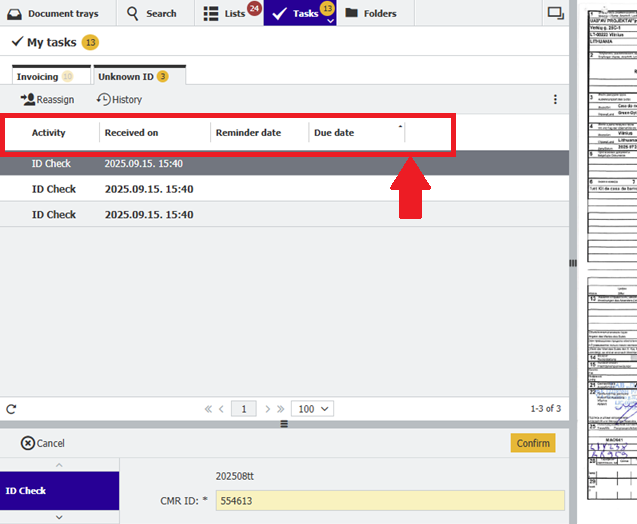The height and width of the screenshot is (524, 637).
Task: Open the task History
Action: pyautogui.click(x=119, y=99)
